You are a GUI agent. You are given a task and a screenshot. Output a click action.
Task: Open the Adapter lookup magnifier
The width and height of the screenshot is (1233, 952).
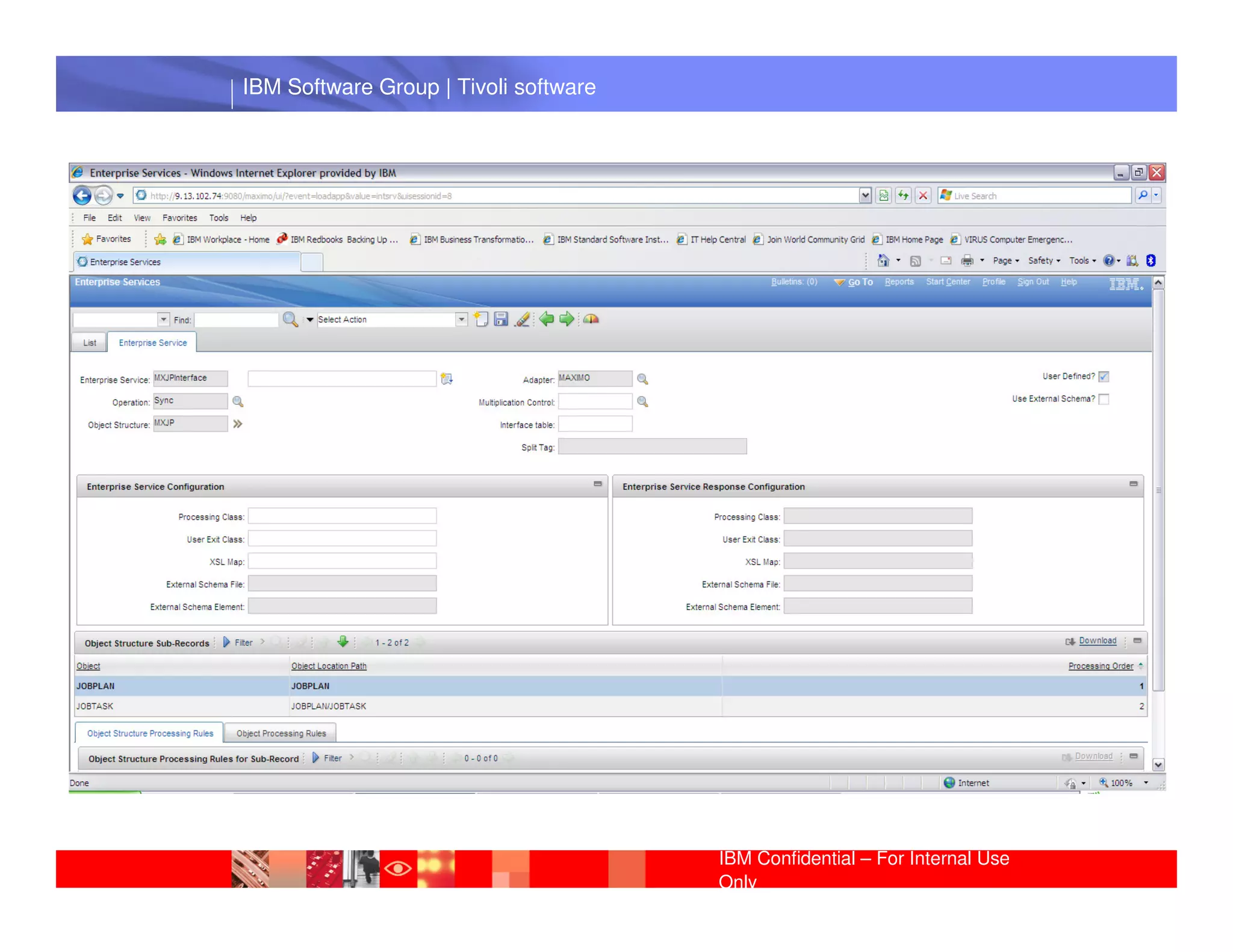click(x=642, y=379)
